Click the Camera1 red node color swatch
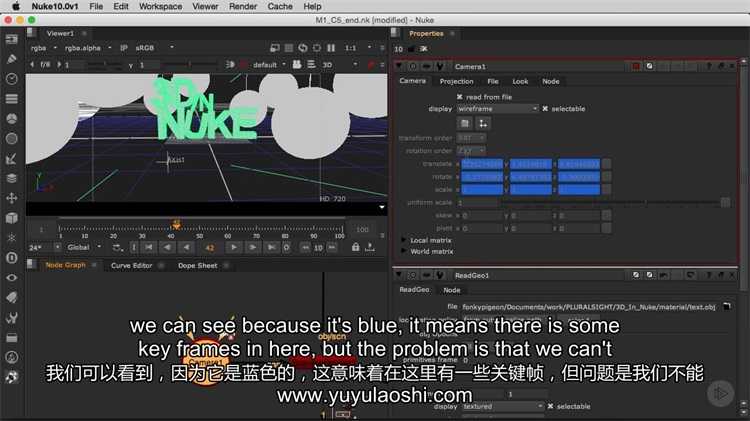The image size is (750, 421). [636, 66]
